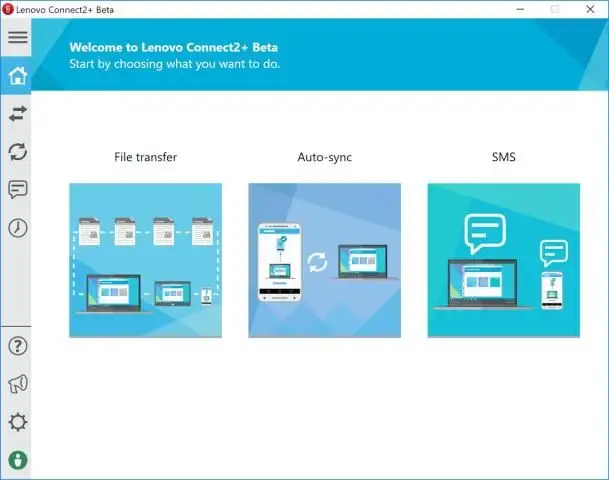Viewport: 609px width, 480px height.
Task: Go to the Home page icon
Action: coord(17,75)
